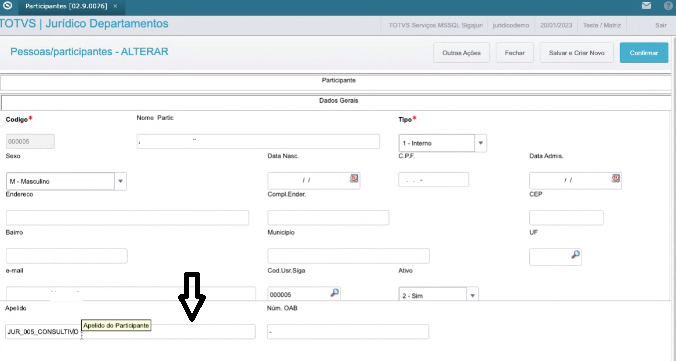Viewport: 676px width, 361px height.
Task: Open the 'M - Masculino' combo box
Action: click(66, 181)
